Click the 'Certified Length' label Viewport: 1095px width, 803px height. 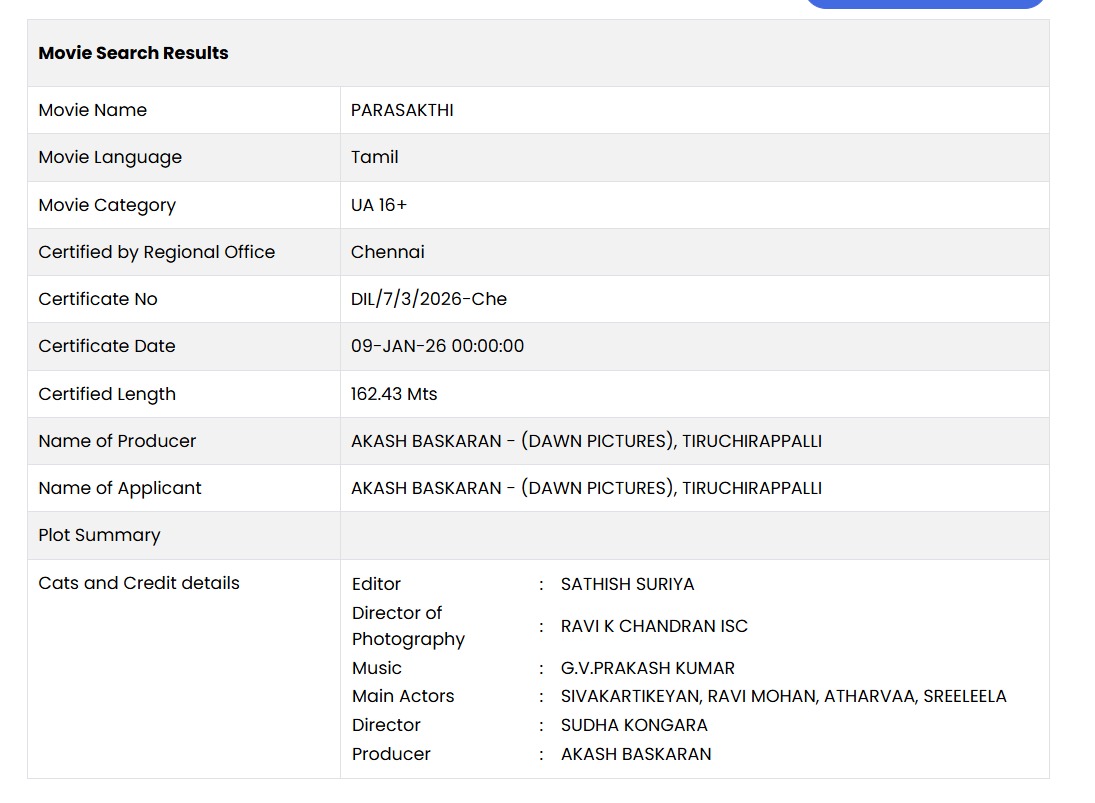pyautogui.click(x=107, y=395)
